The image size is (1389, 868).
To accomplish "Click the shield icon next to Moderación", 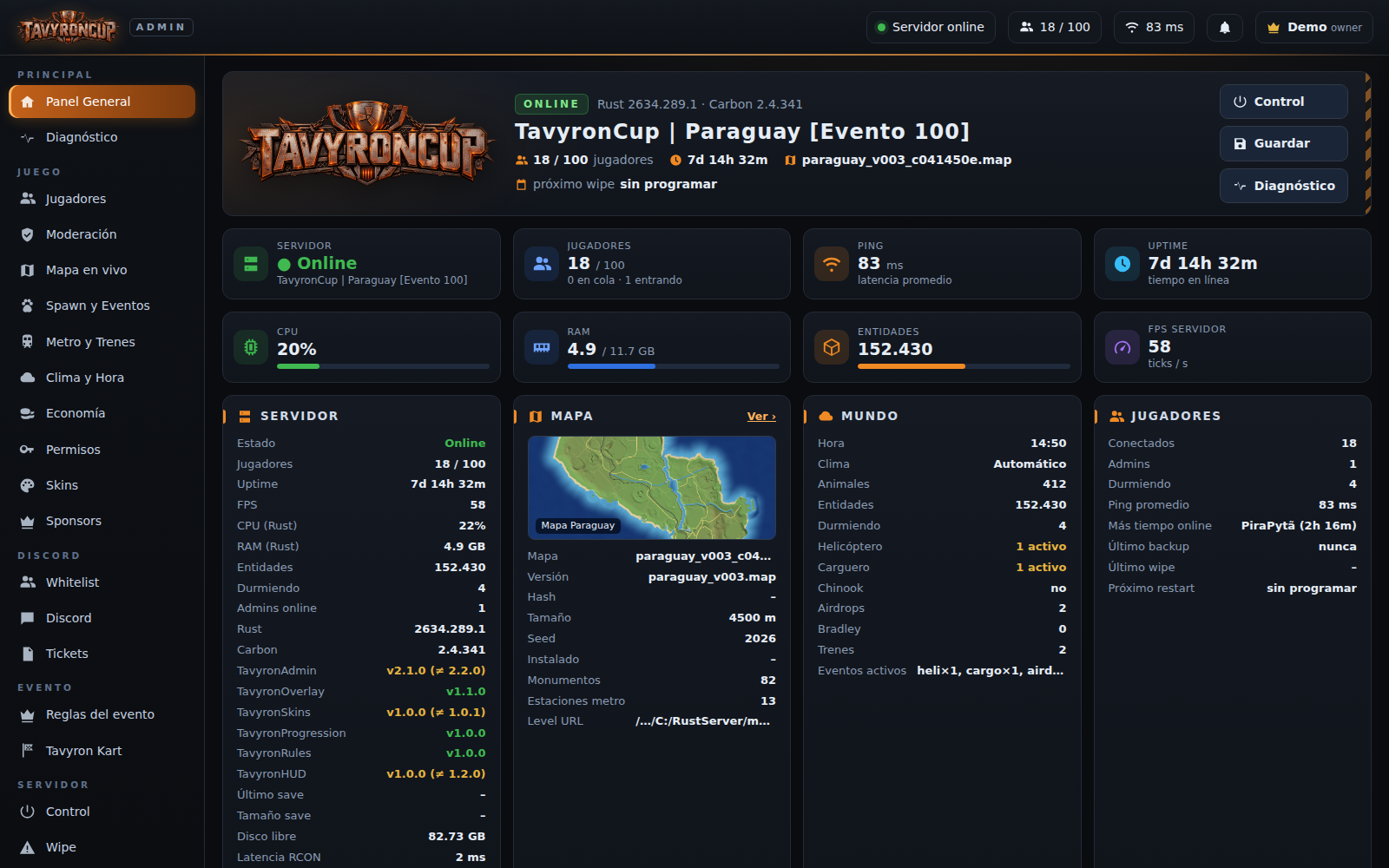I will [x=28, y=234].
